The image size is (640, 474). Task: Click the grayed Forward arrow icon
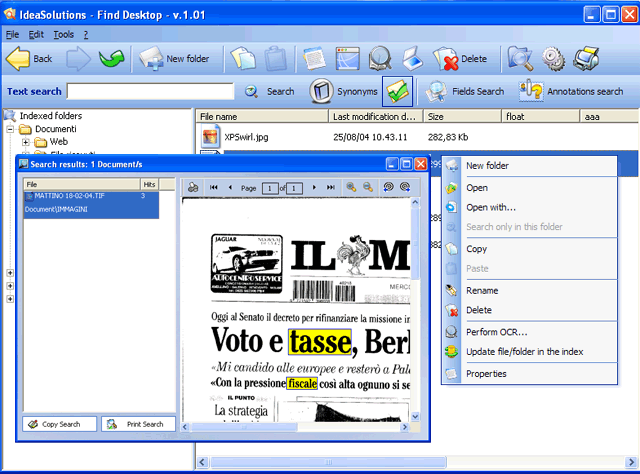pos(78,59)
